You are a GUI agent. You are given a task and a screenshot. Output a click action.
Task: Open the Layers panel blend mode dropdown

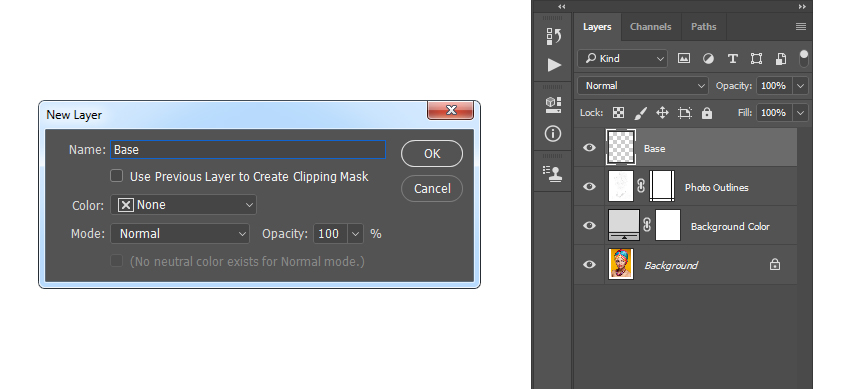click(643, 86)
